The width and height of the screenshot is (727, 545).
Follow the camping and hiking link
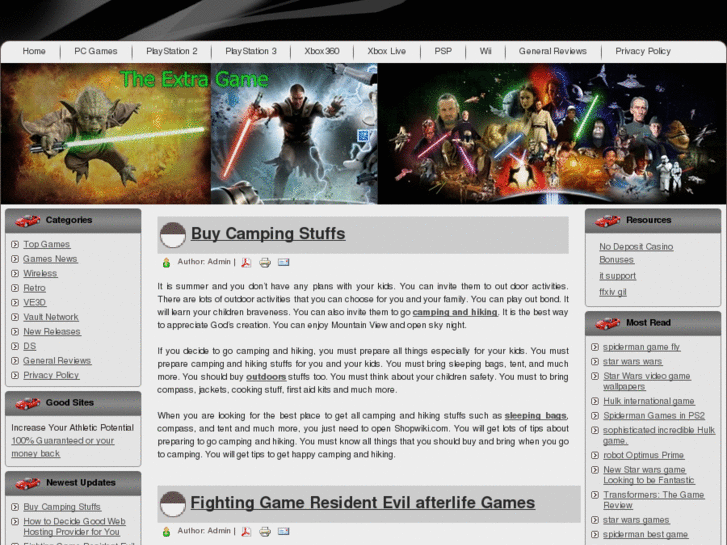(x=455, y=312)
